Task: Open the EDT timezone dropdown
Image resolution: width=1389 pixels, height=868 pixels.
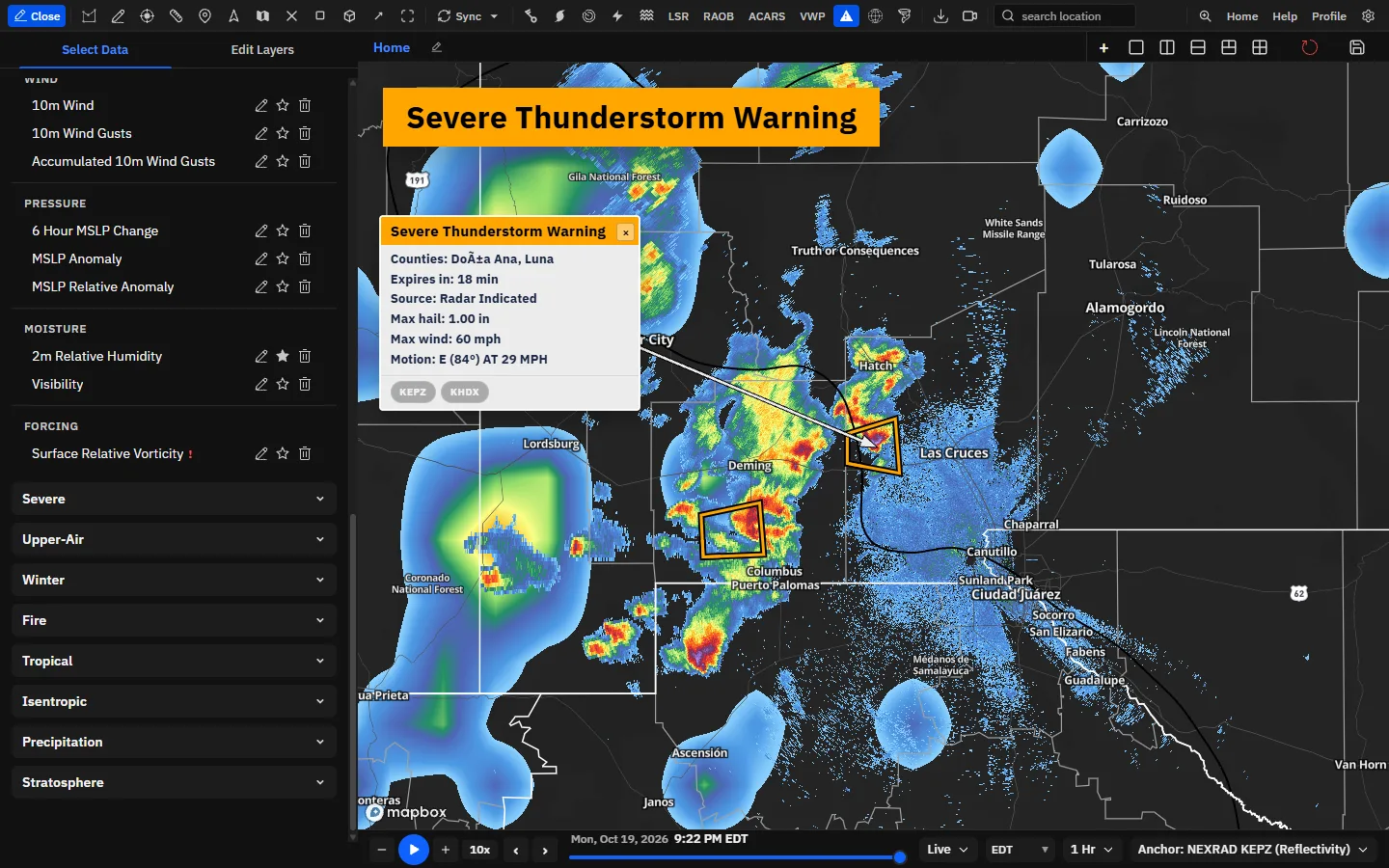Action: [x=1019, y=850]
